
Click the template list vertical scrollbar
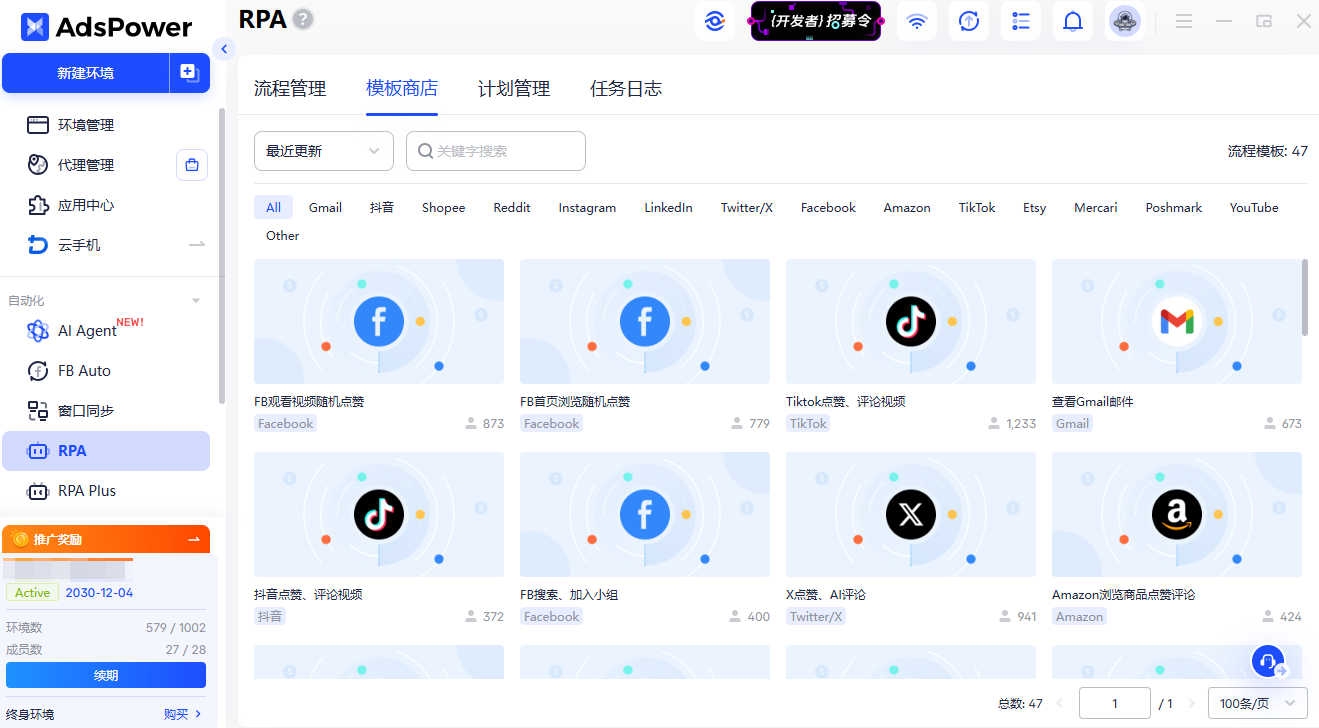(x=1305, y=297)
